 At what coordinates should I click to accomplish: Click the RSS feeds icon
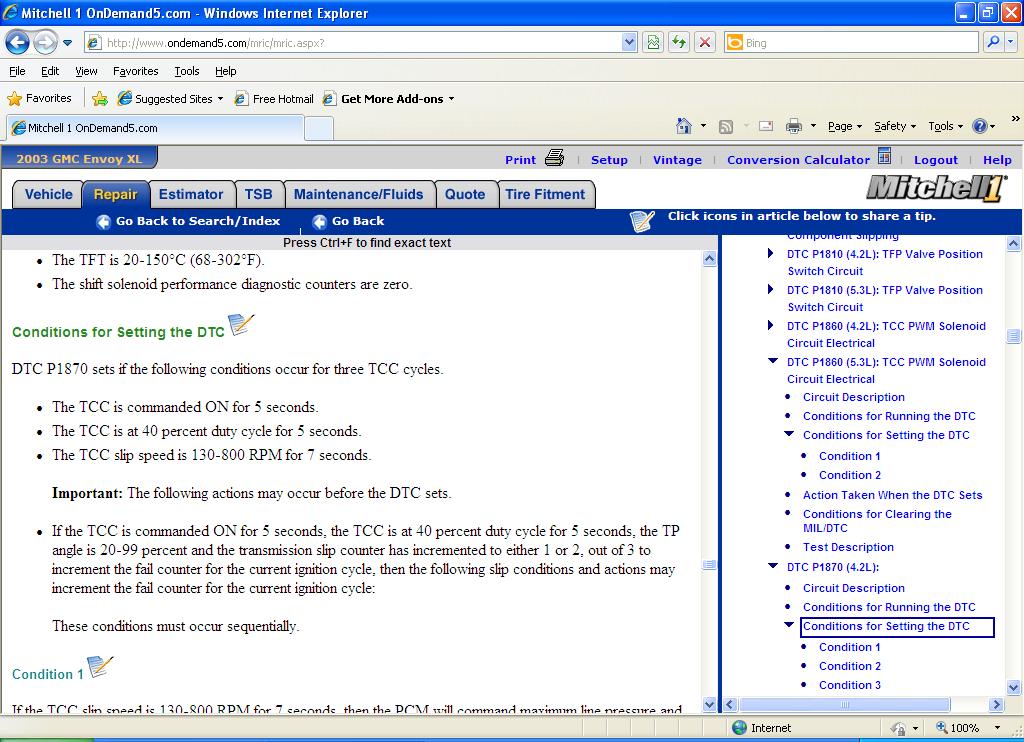pyautogui.click(x=726, y=127)
